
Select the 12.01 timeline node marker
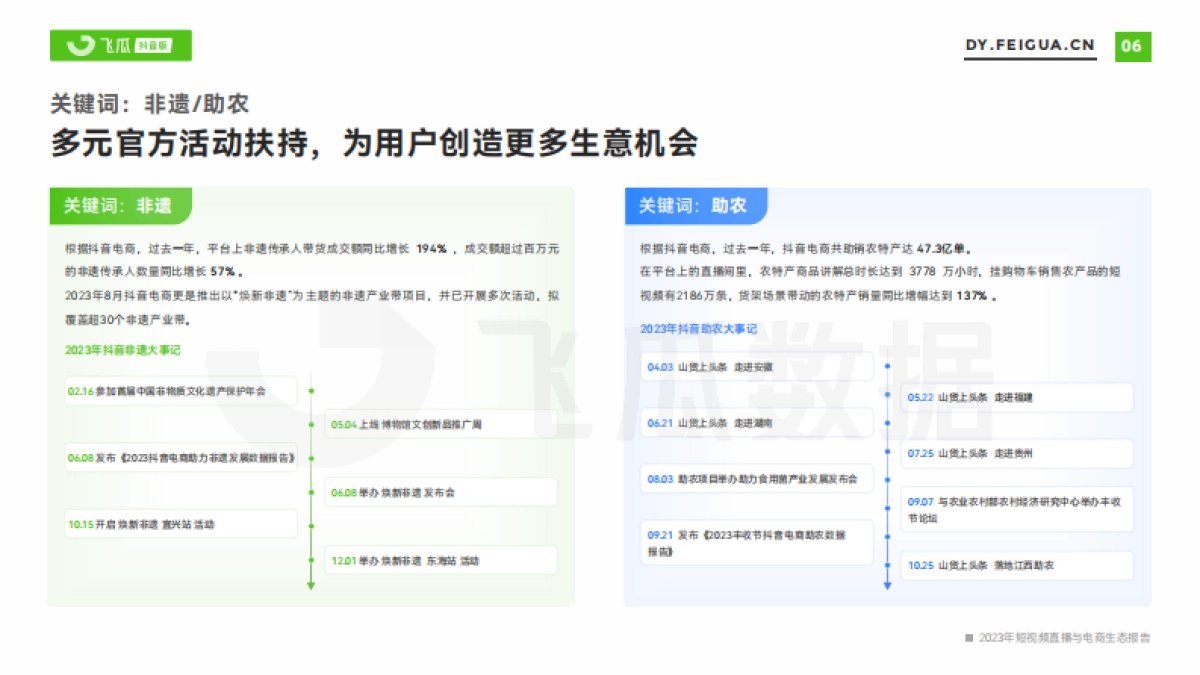click(310, 561)
